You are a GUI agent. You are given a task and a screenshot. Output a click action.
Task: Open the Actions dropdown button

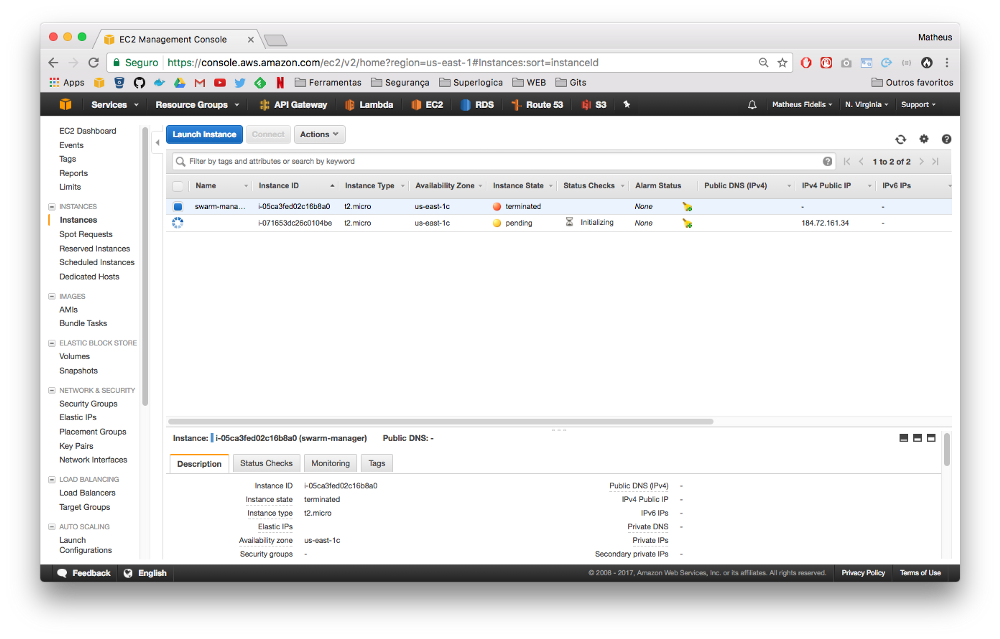tap(319, 135)
